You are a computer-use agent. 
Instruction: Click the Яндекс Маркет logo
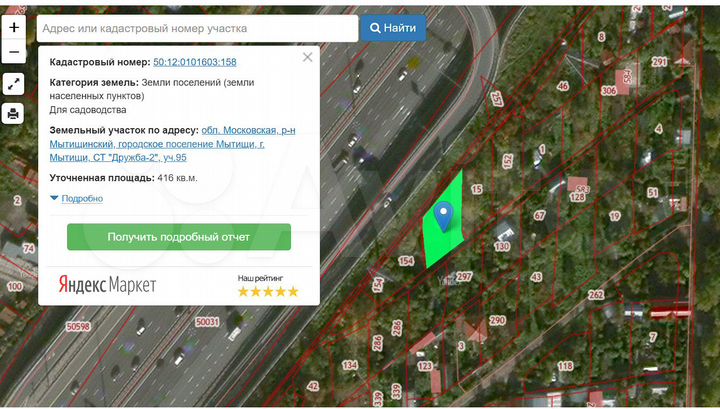[107, 285]
